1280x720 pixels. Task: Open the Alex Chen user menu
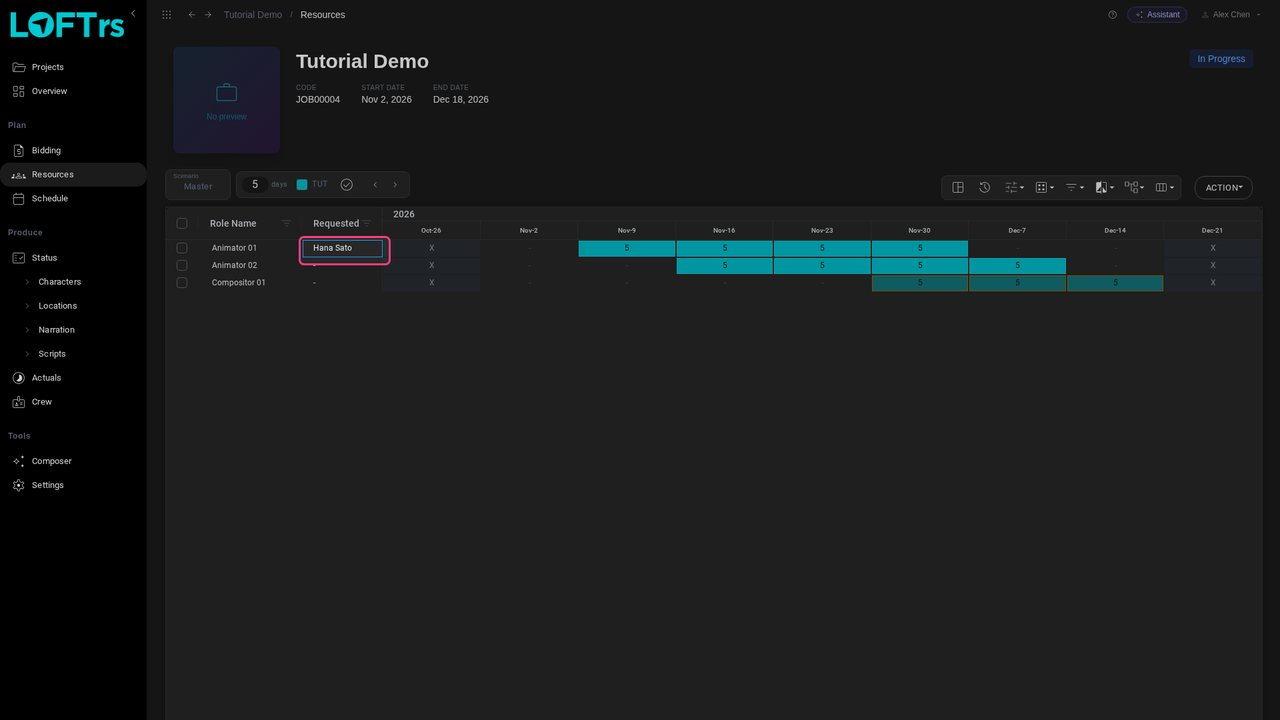1231,15
